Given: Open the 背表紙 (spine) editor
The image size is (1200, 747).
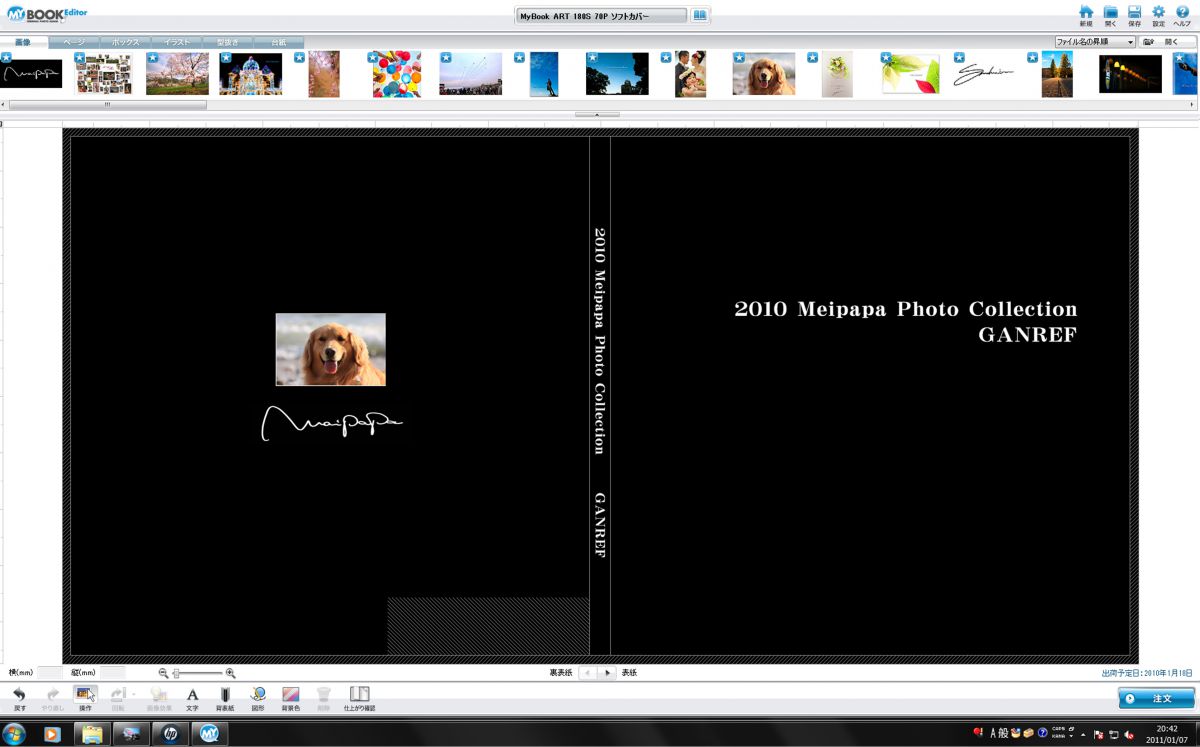Looking at the screenshot, I should [x=224, y=695].
